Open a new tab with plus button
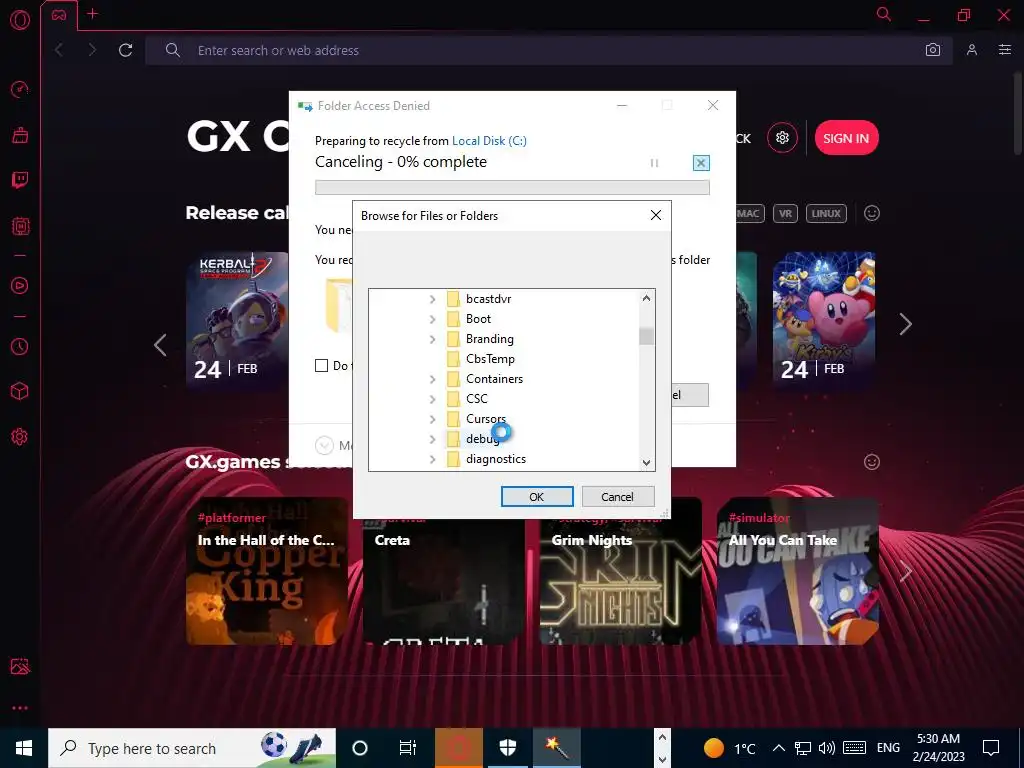 tap(92, 14)
